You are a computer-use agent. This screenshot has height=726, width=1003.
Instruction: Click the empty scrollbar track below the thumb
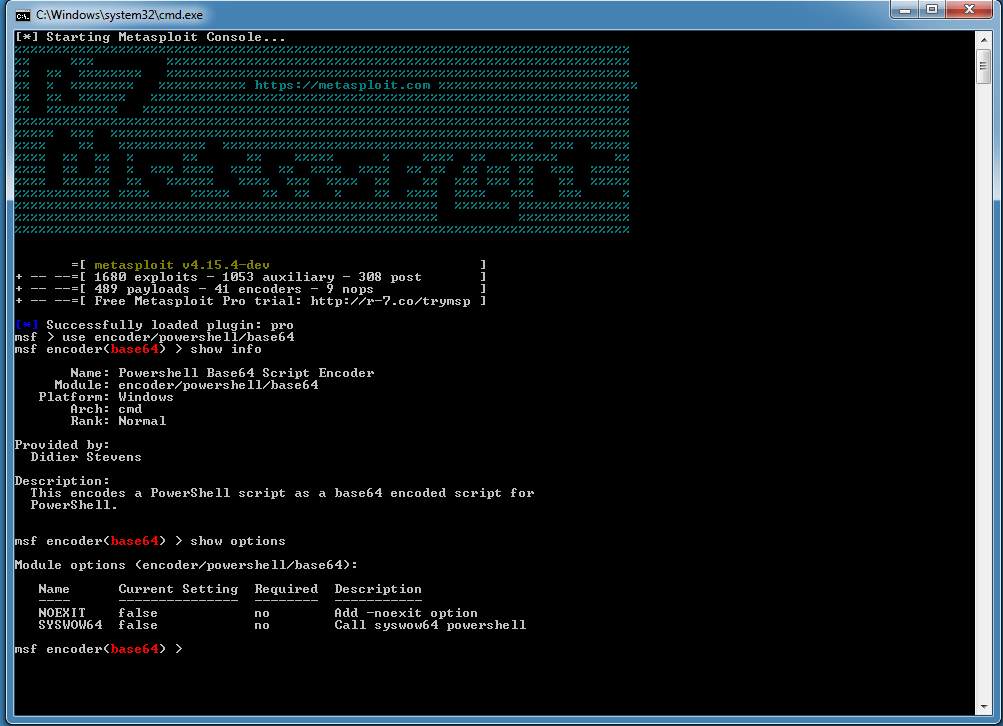click(x=983, y=400)
